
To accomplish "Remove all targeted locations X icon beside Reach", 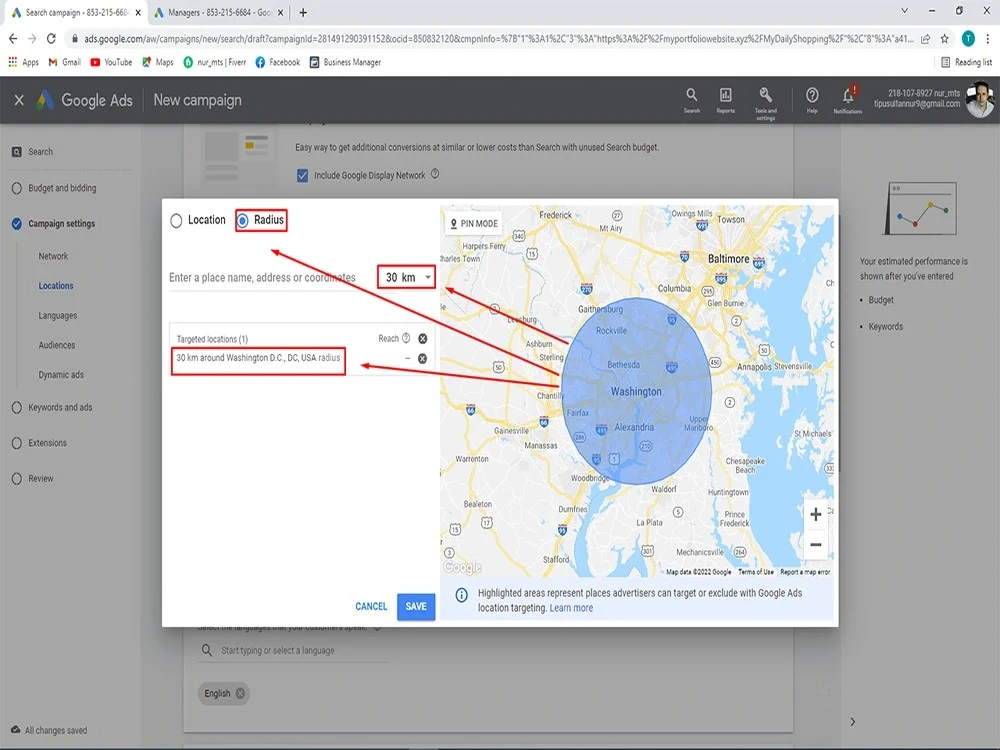I will [422, 339].
